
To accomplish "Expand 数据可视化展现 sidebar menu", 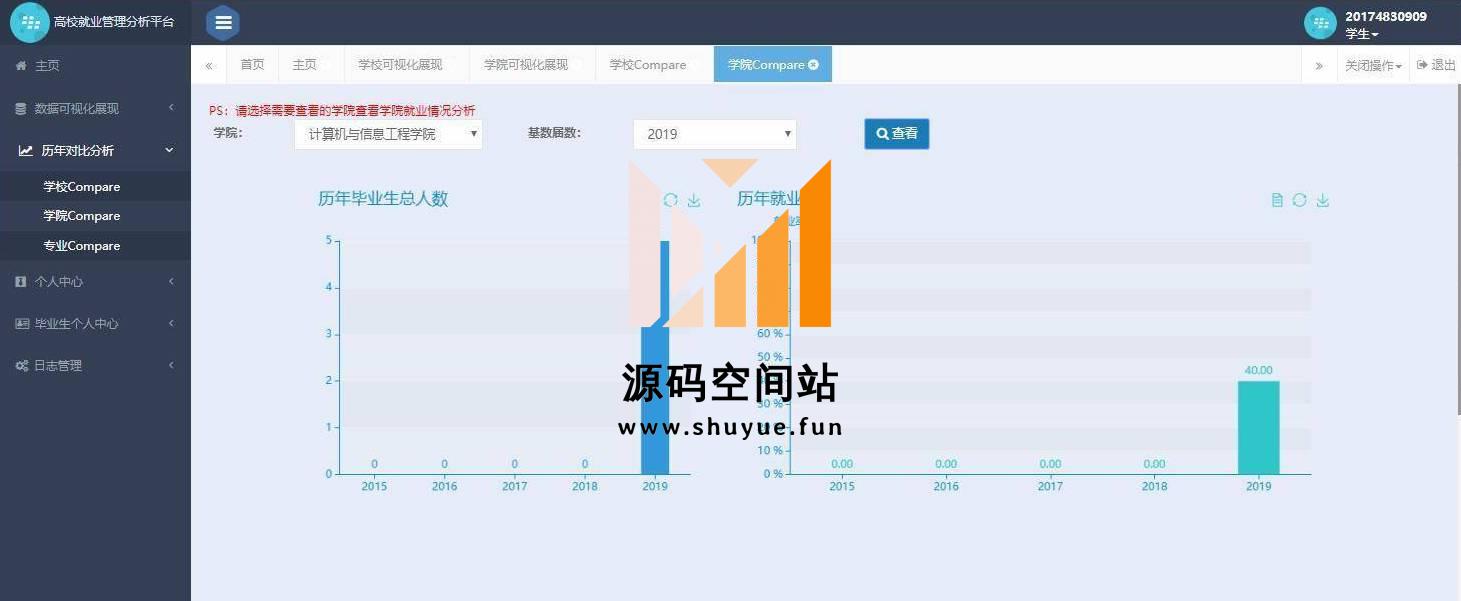I will (95, 108).
